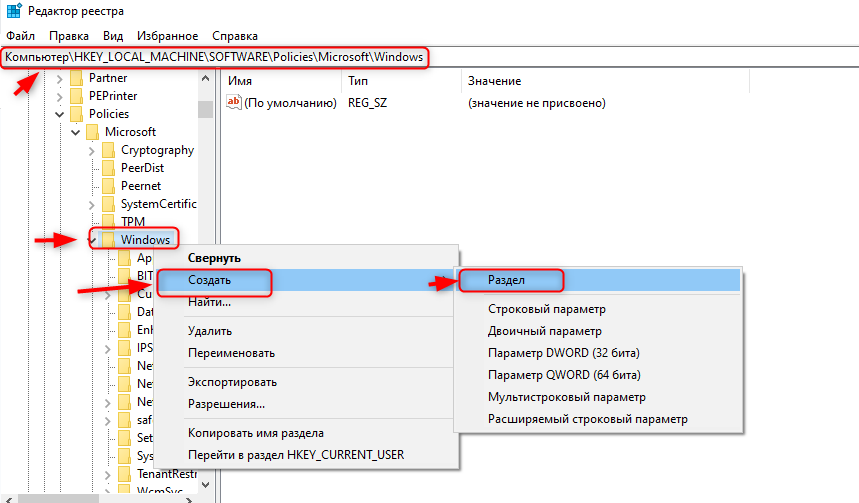859x503 pixels.
Task: Choose Создать in context menu
Action: pyautogui.click(x=306, y=280)
